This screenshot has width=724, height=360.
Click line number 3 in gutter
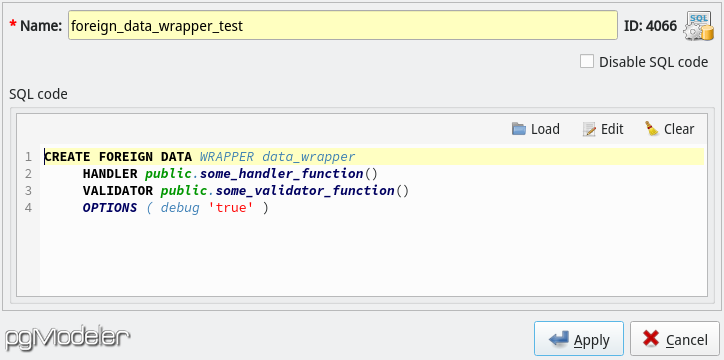29,191
